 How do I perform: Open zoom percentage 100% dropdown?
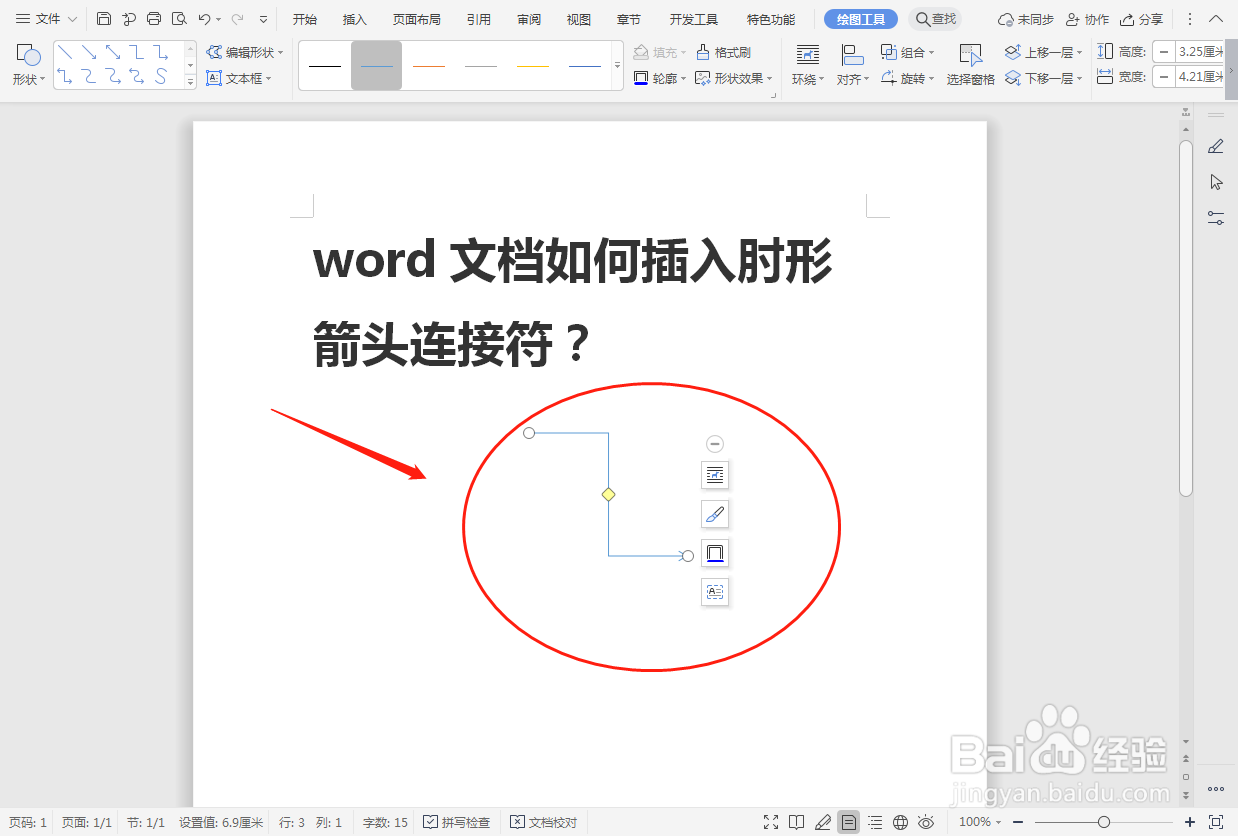[980, 822]
